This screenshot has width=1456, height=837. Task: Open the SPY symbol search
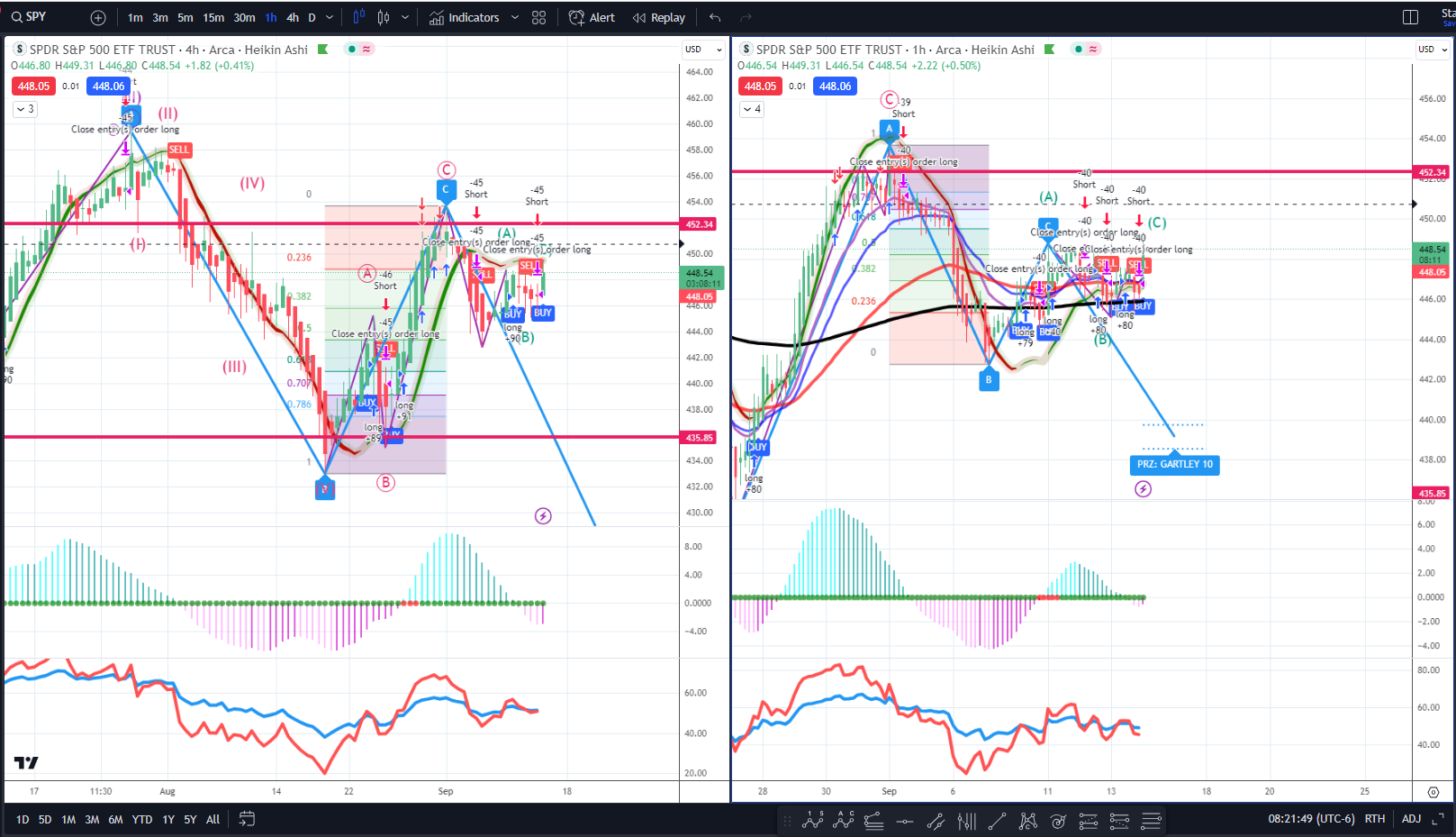[x=29, y=17]
